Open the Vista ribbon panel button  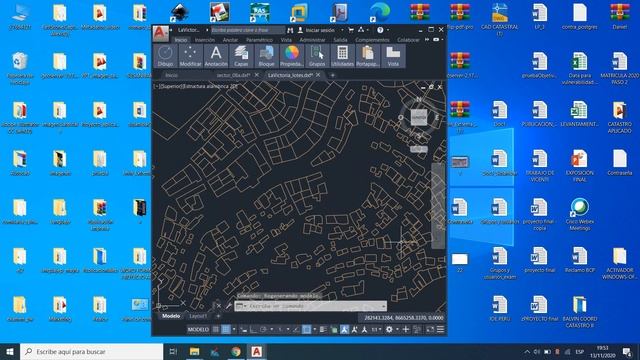pos(393,56)
